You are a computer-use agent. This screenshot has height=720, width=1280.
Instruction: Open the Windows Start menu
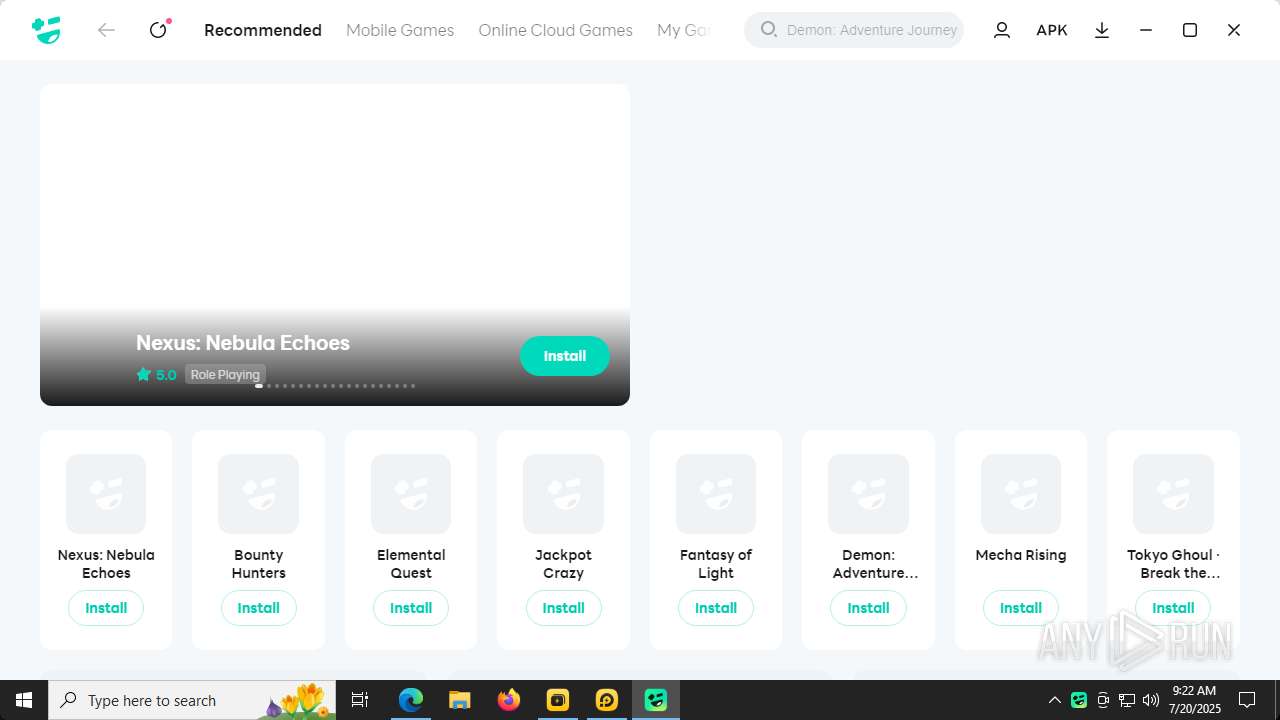[24, 700]
